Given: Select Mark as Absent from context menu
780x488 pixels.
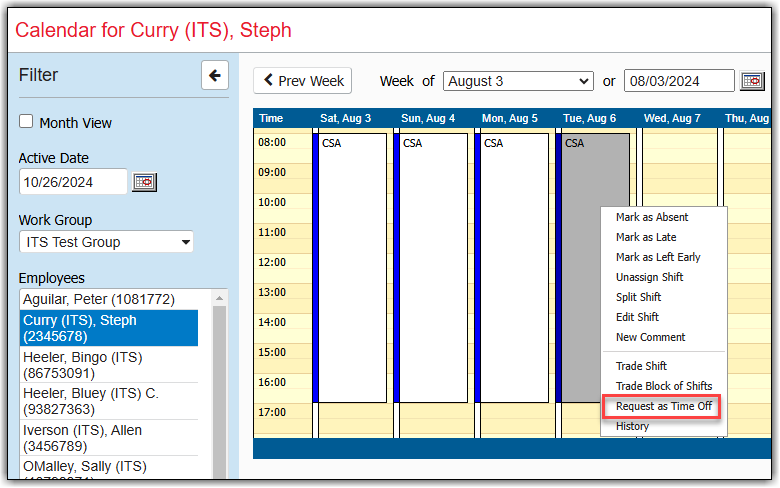Looking at the screenshot, I should click(652, 217).
